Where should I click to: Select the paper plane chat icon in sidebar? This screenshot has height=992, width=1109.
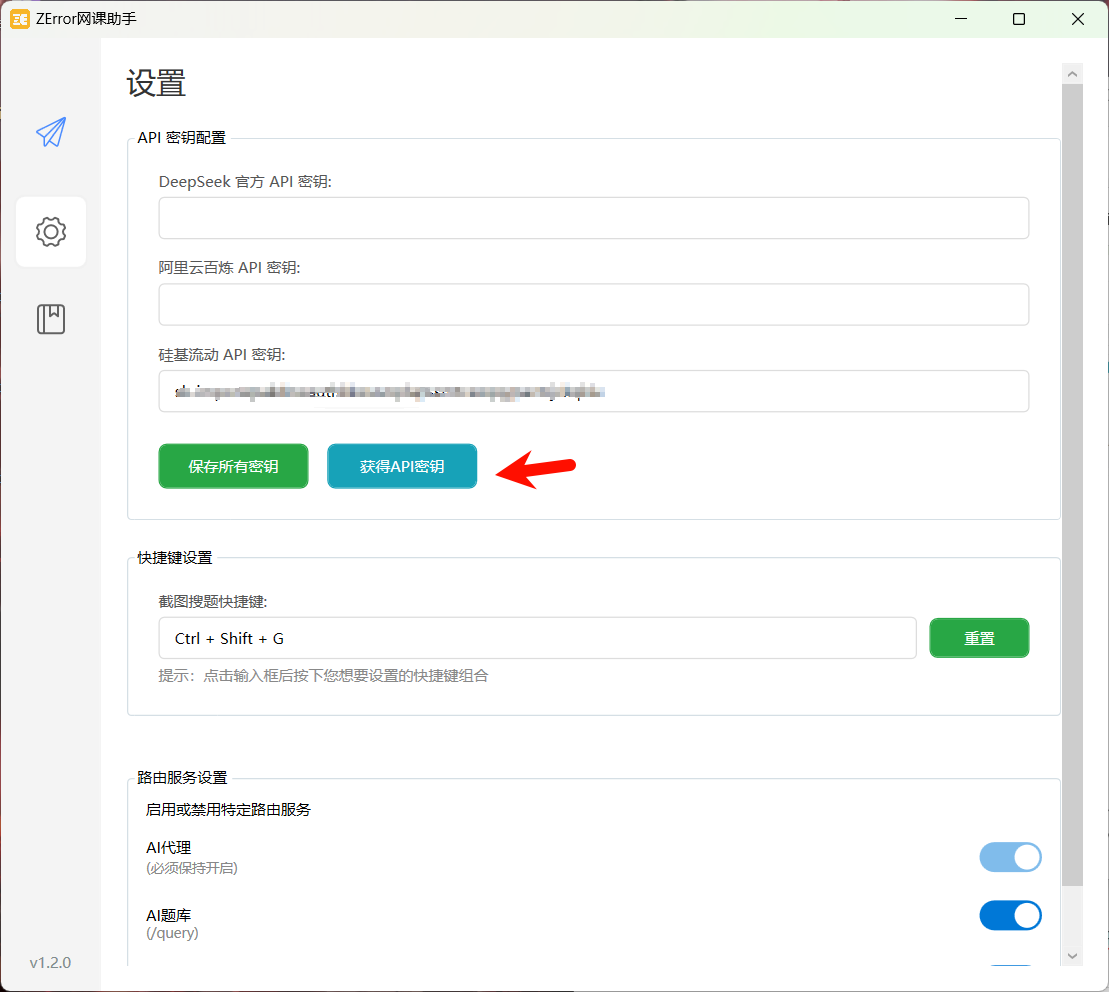click(x=50, y=131)
